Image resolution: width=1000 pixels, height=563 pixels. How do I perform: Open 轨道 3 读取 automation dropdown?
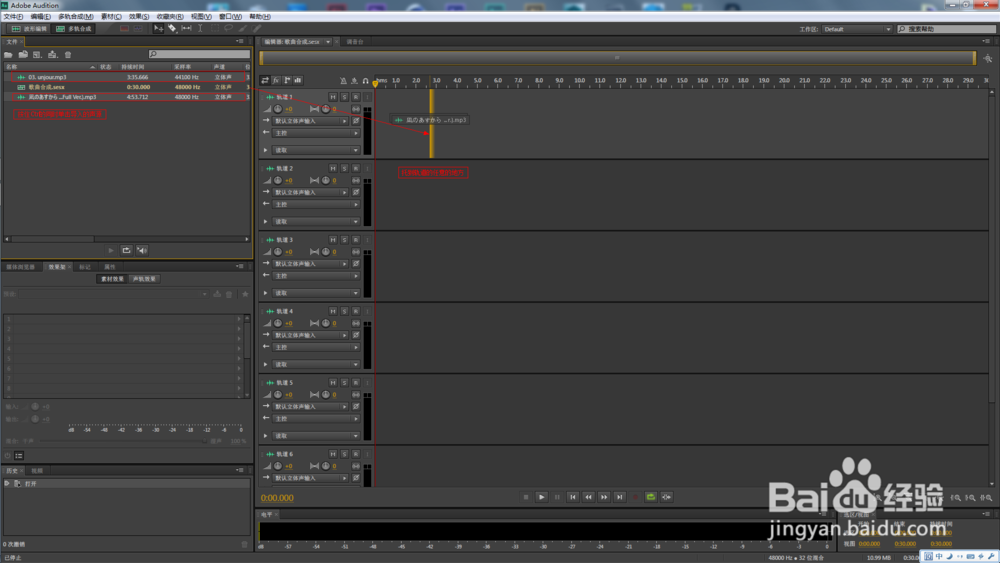coord(316,293)
